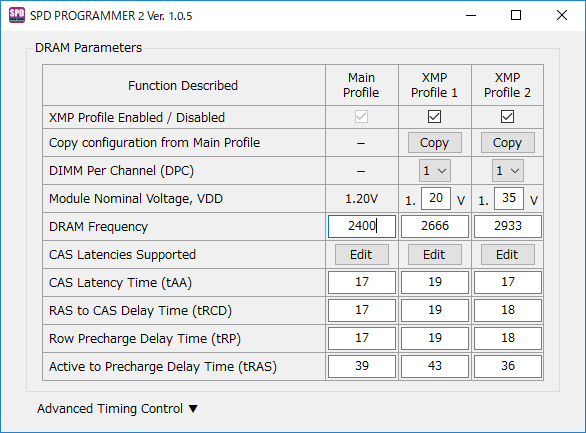Image resolution: width=586 pixels, height=433 pixels.
Task: Click the DIMM Per Channel (DPC) label
Action: (x=121, y=171)
